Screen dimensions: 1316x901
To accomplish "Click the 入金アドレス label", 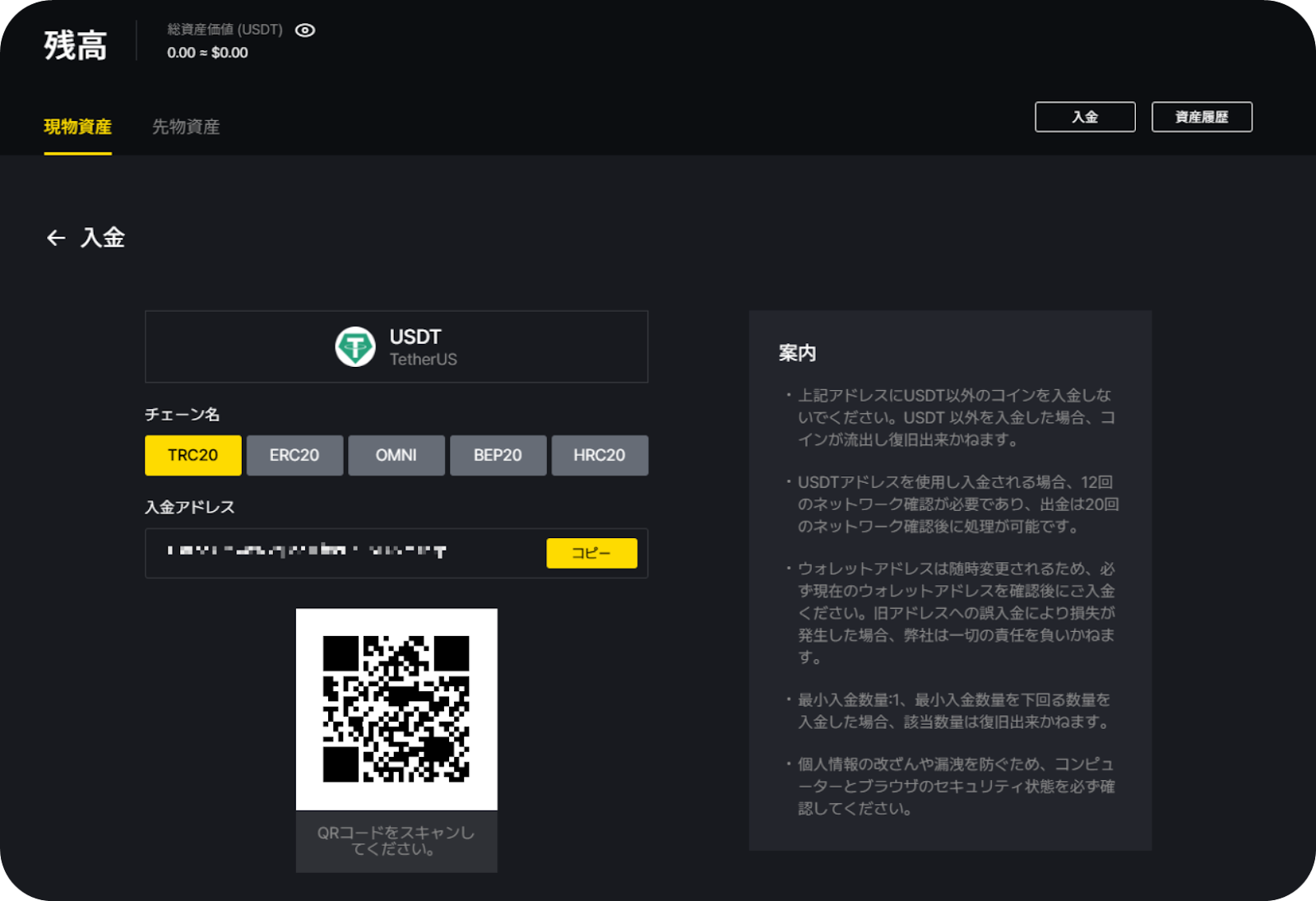I will tap(190, 507).
